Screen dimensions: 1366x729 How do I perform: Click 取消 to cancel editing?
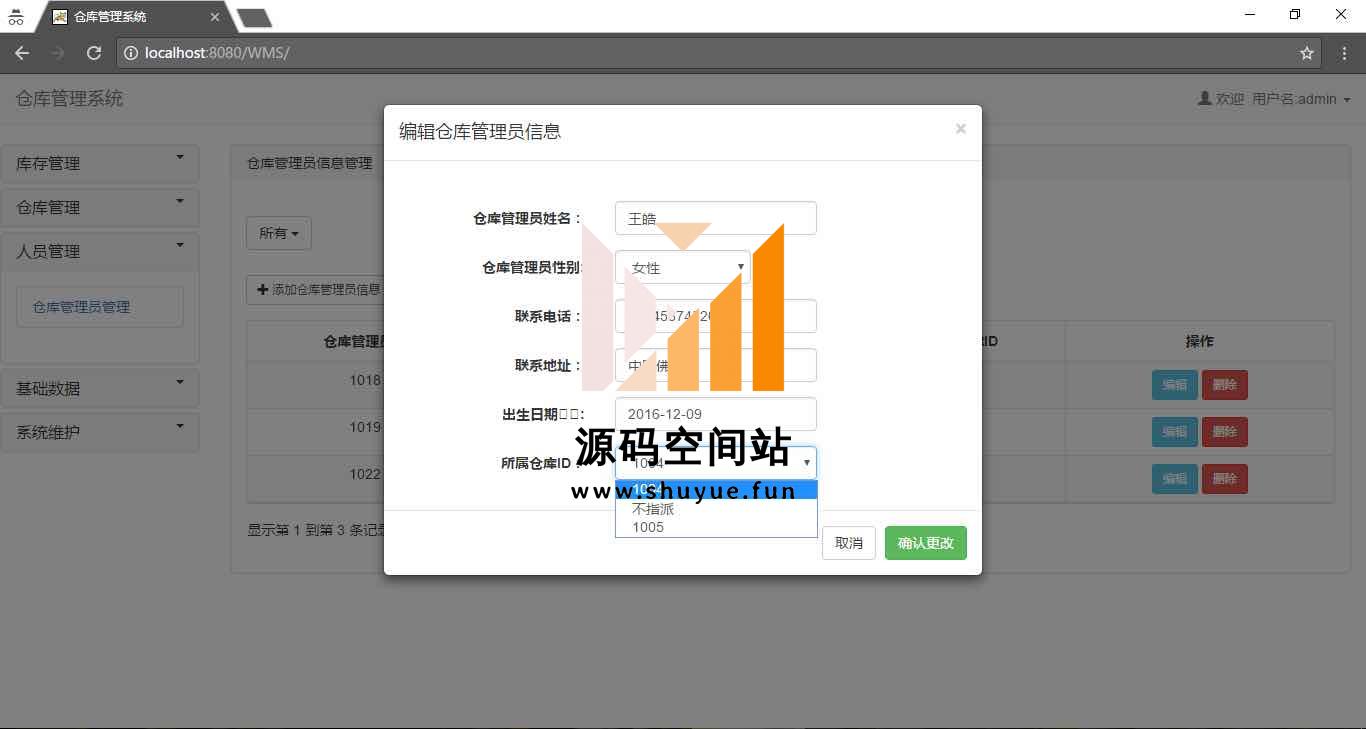(x=849, y=543)
